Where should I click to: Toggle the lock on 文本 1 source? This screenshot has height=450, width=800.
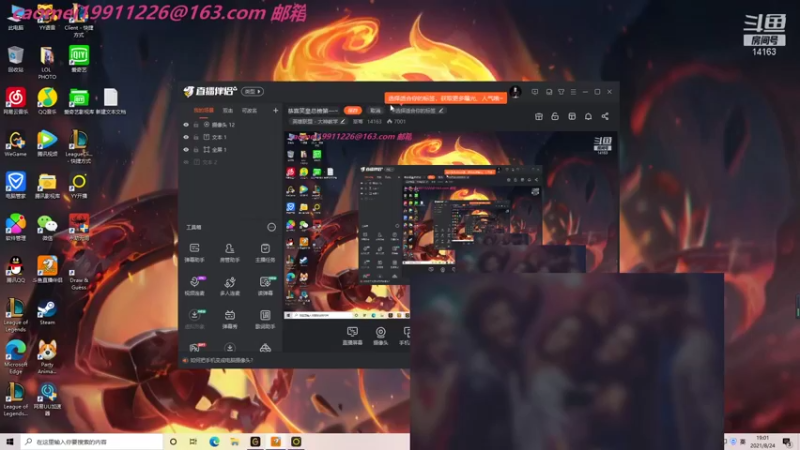(196, 137)
